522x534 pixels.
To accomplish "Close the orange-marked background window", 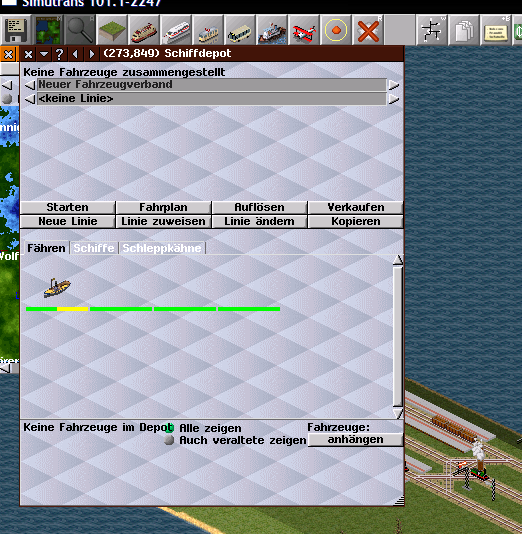I will coord(9,54).
